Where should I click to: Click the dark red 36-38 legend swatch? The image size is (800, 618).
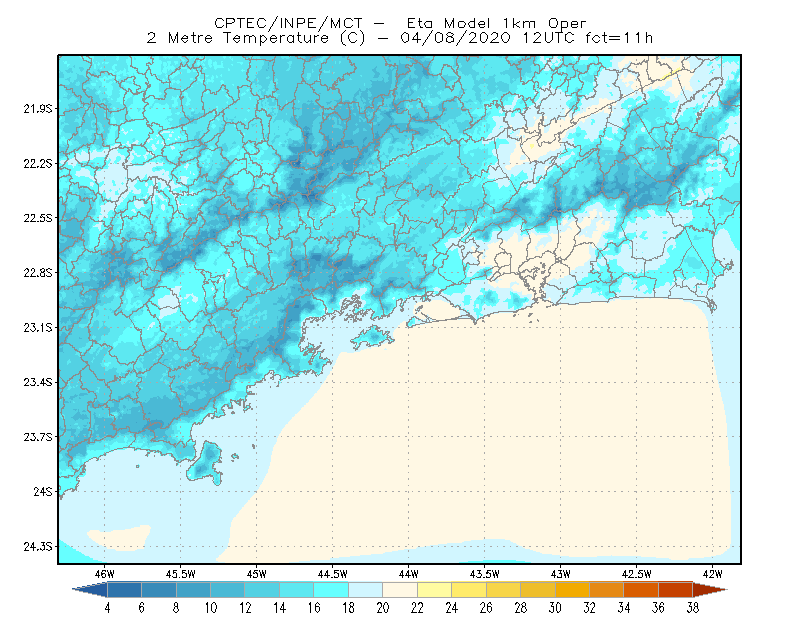[676, 590]
